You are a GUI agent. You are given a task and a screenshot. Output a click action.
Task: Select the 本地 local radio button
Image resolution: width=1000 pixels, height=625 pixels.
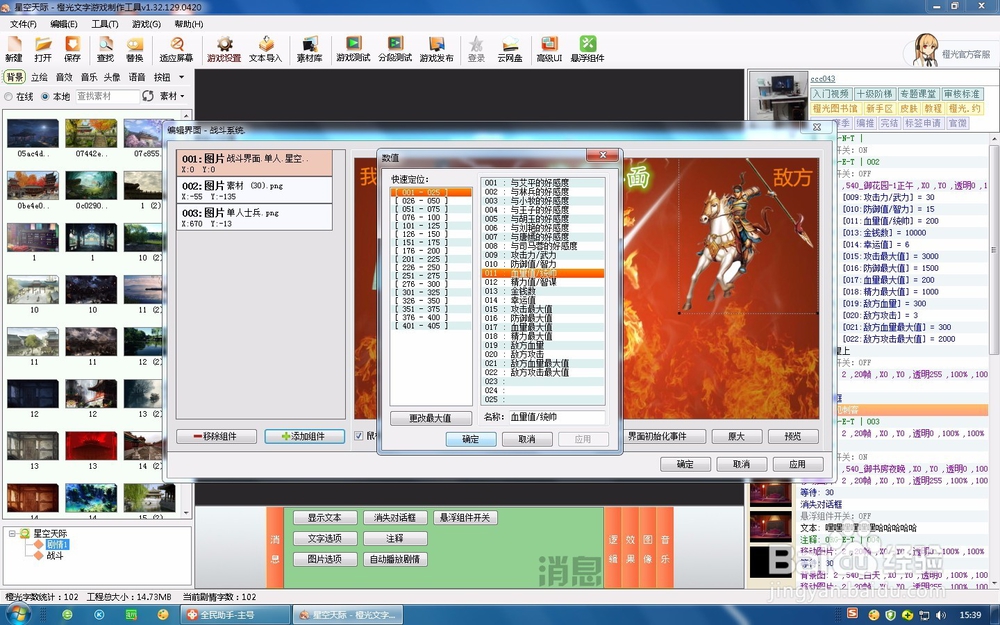[x=45, y=96]
